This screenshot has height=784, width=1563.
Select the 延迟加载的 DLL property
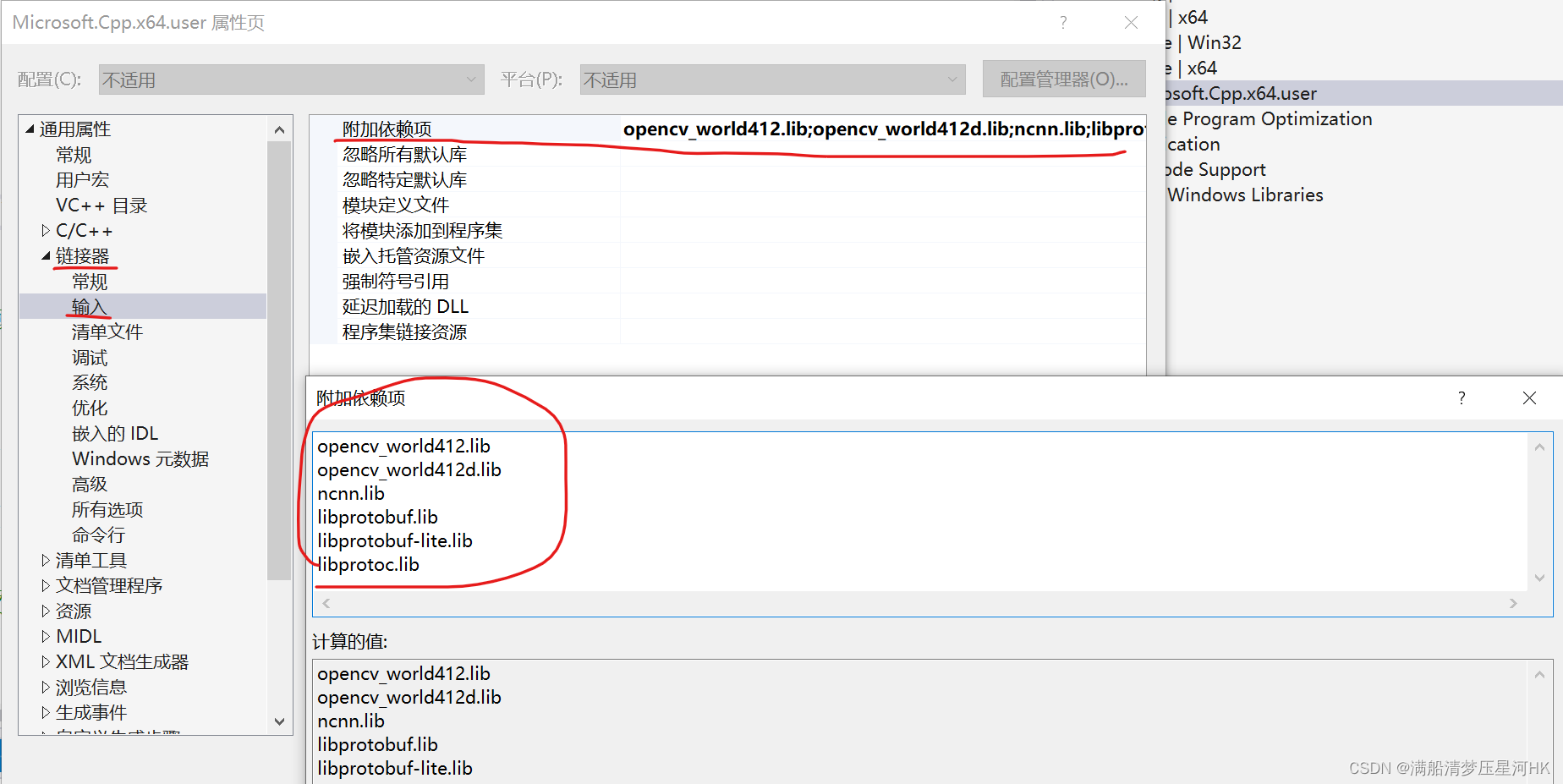pos(405,307)
